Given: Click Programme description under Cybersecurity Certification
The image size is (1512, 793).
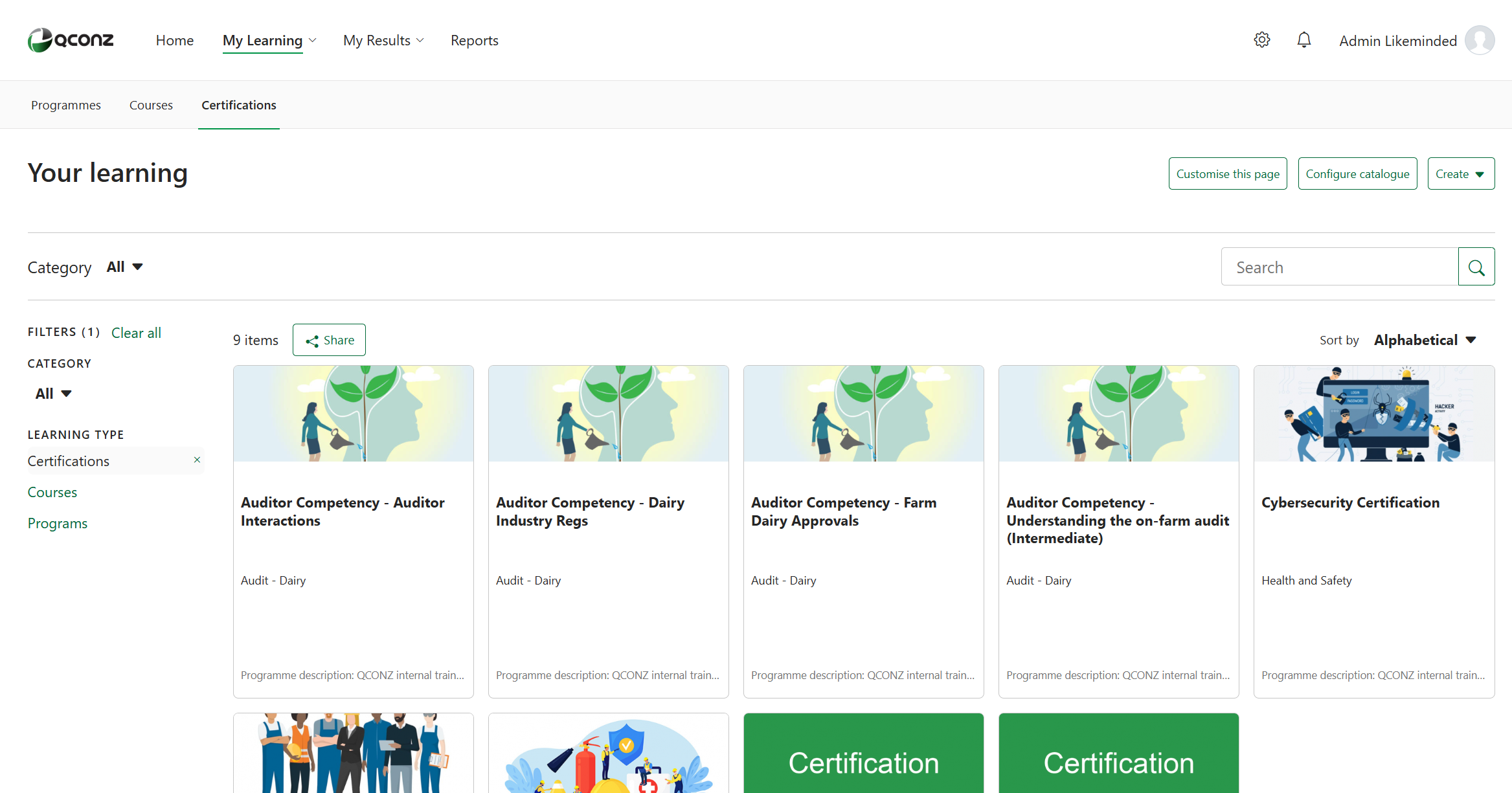Looking at the screenshot, I should [1373, 675].
